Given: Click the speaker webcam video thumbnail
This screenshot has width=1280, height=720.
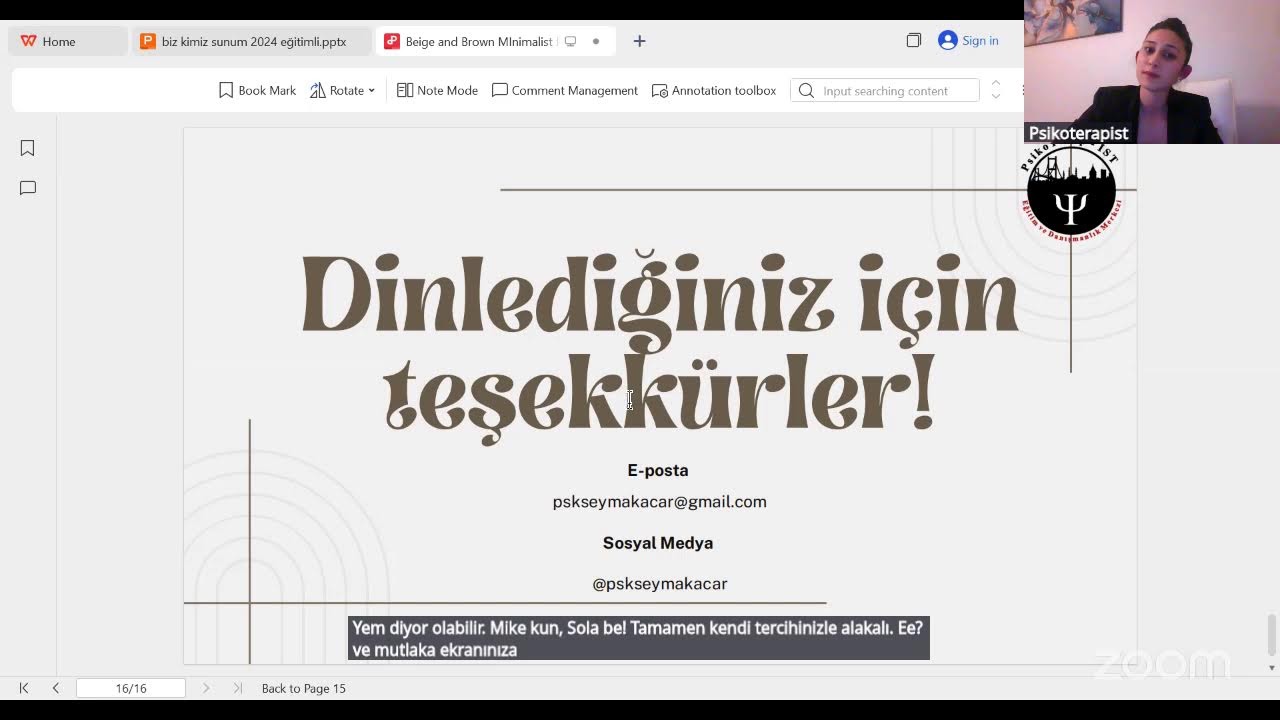Looking at the screenshot, I should point(1152,72).
